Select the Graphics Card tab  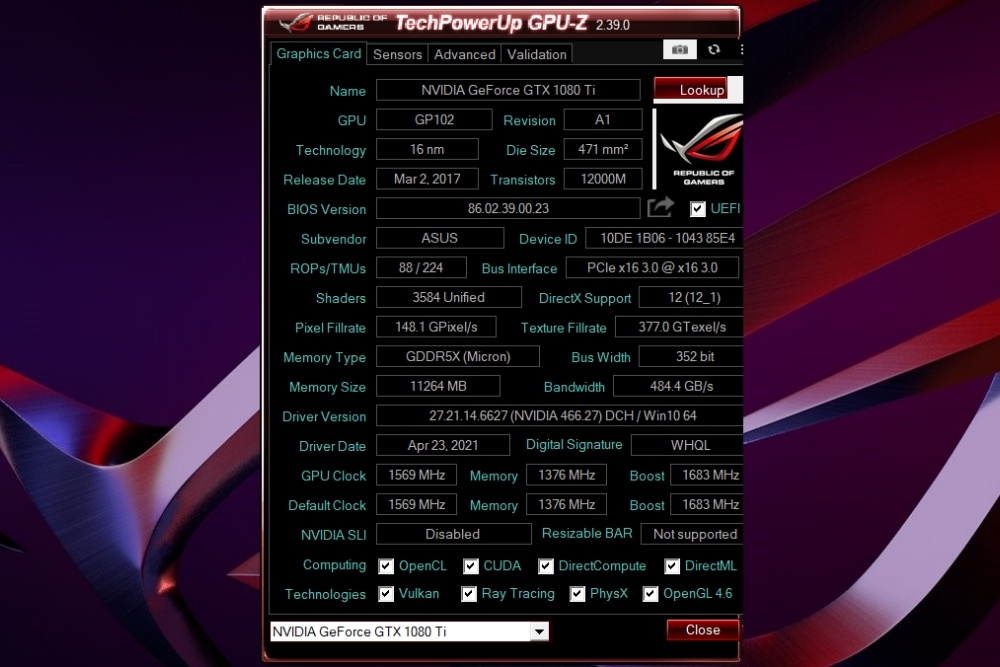(x=318, y=54)
